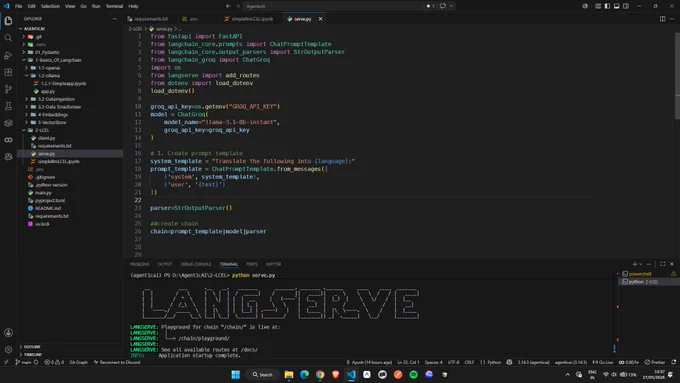680x383 pixels.
Task: Click the Prettier status bar item
Action: (x=655, y=362)
